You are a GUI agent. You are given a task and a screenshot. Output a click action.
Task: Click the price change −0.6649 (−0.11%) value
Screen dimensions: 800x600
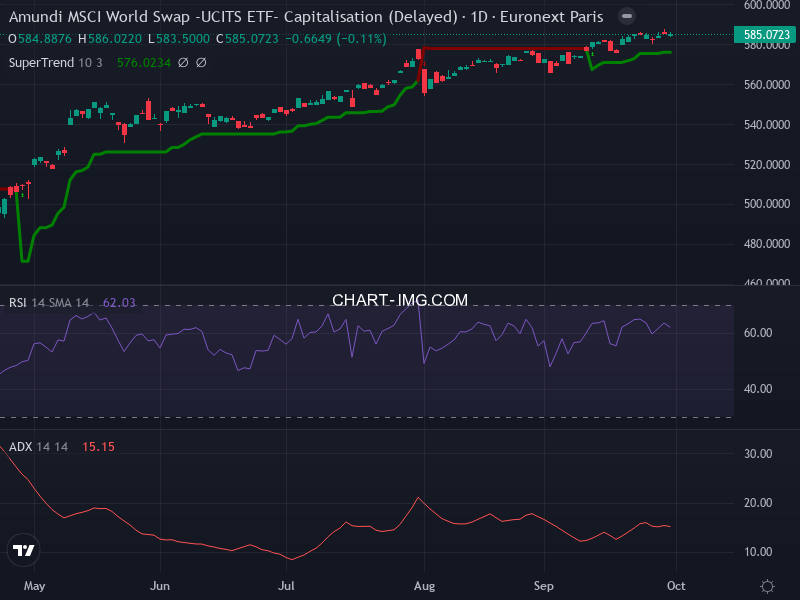tap(335, 38)
